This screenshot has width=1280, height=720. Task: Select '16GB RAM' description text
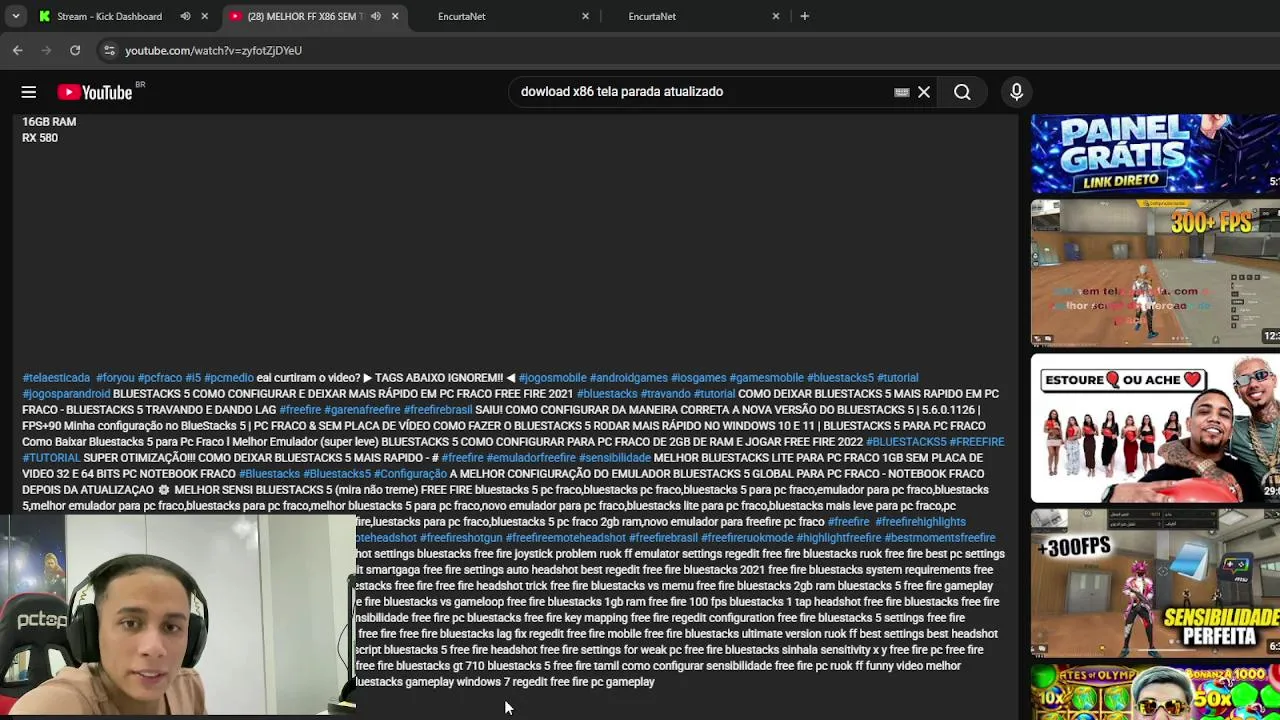pyautogui.click(x=49, y=122)
